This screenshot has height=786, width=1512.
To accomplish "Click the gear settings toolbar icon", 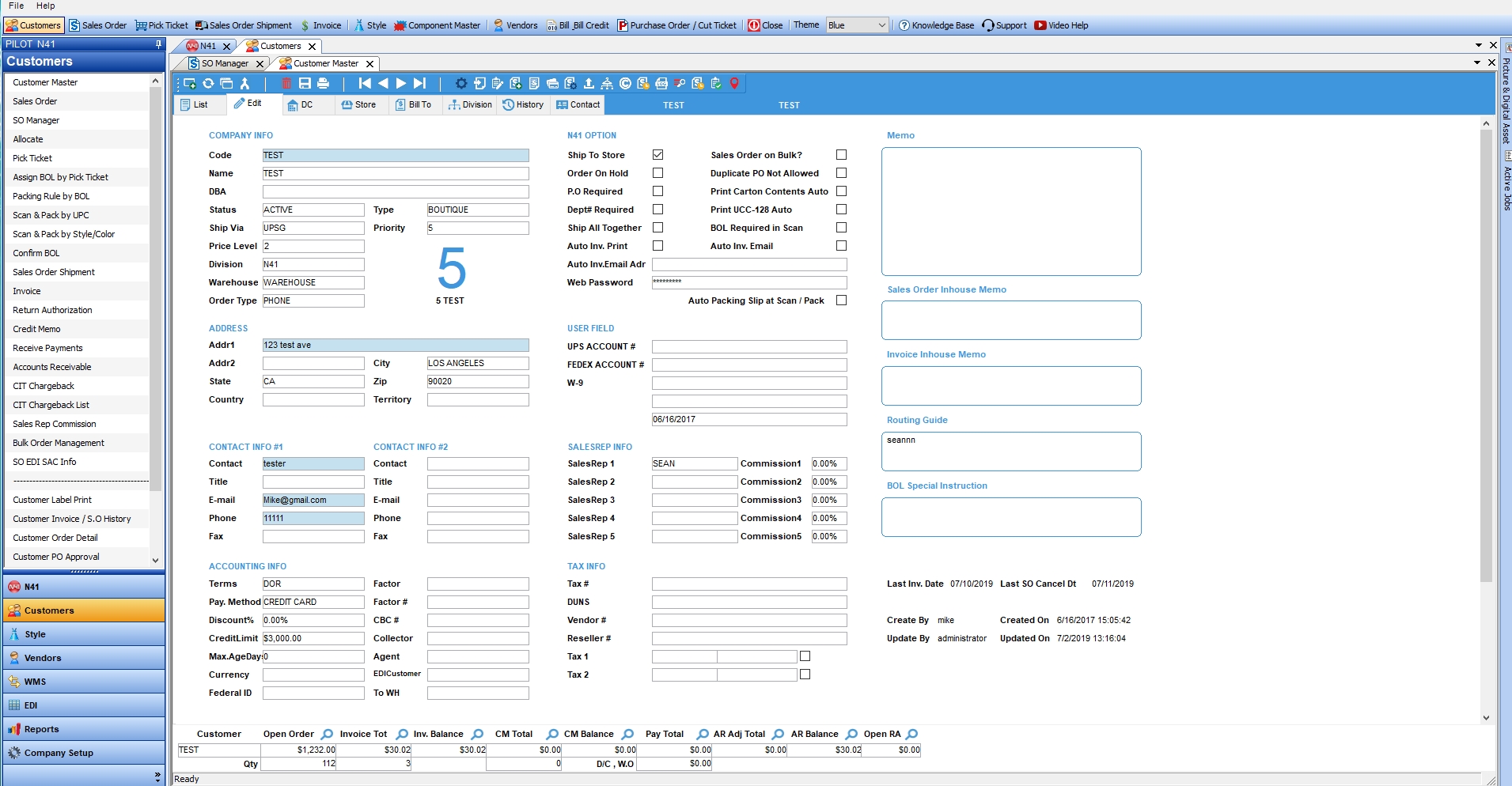I will coord(461,83).
